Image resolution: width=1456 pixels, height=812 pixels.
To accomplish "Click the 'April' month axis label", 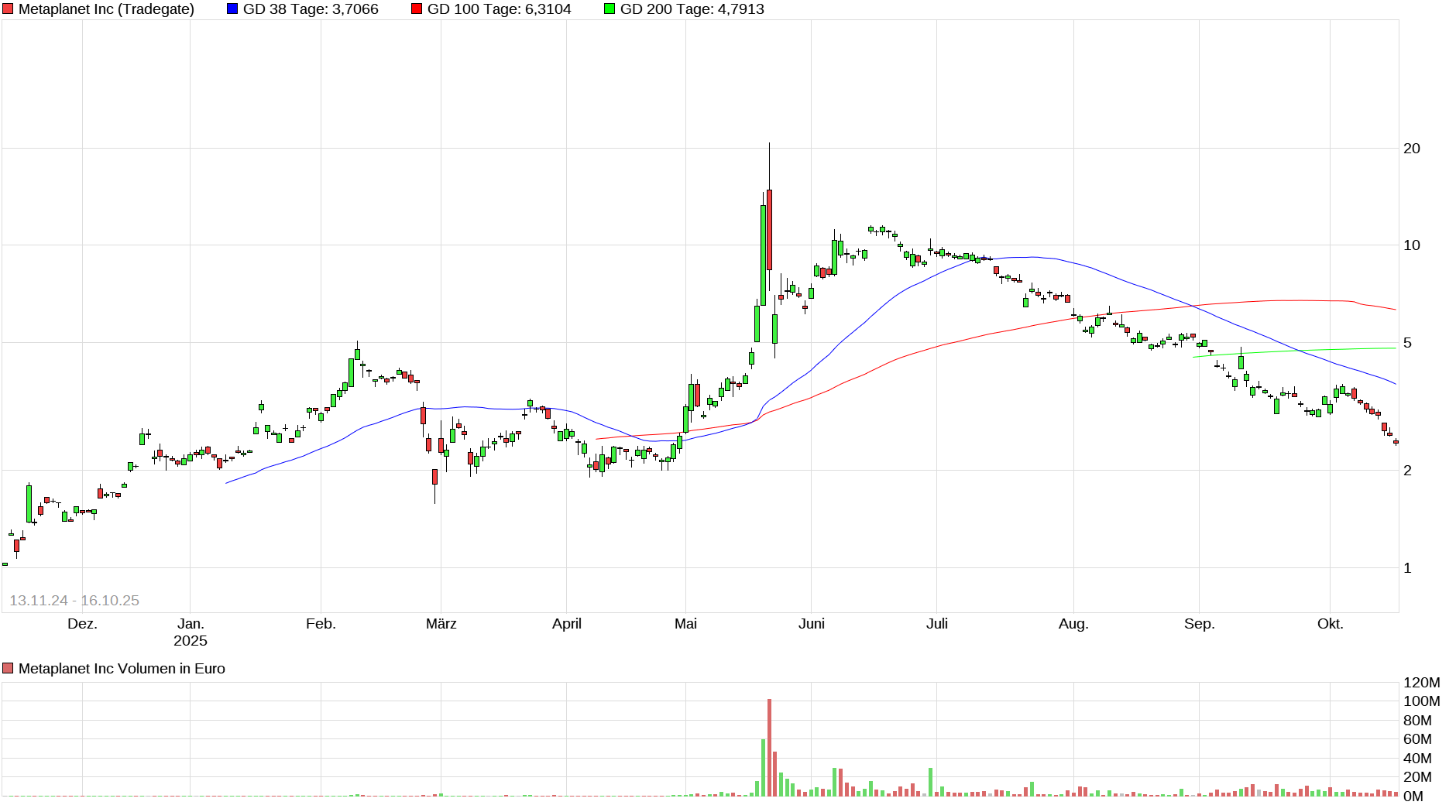I will coord(567,624).
